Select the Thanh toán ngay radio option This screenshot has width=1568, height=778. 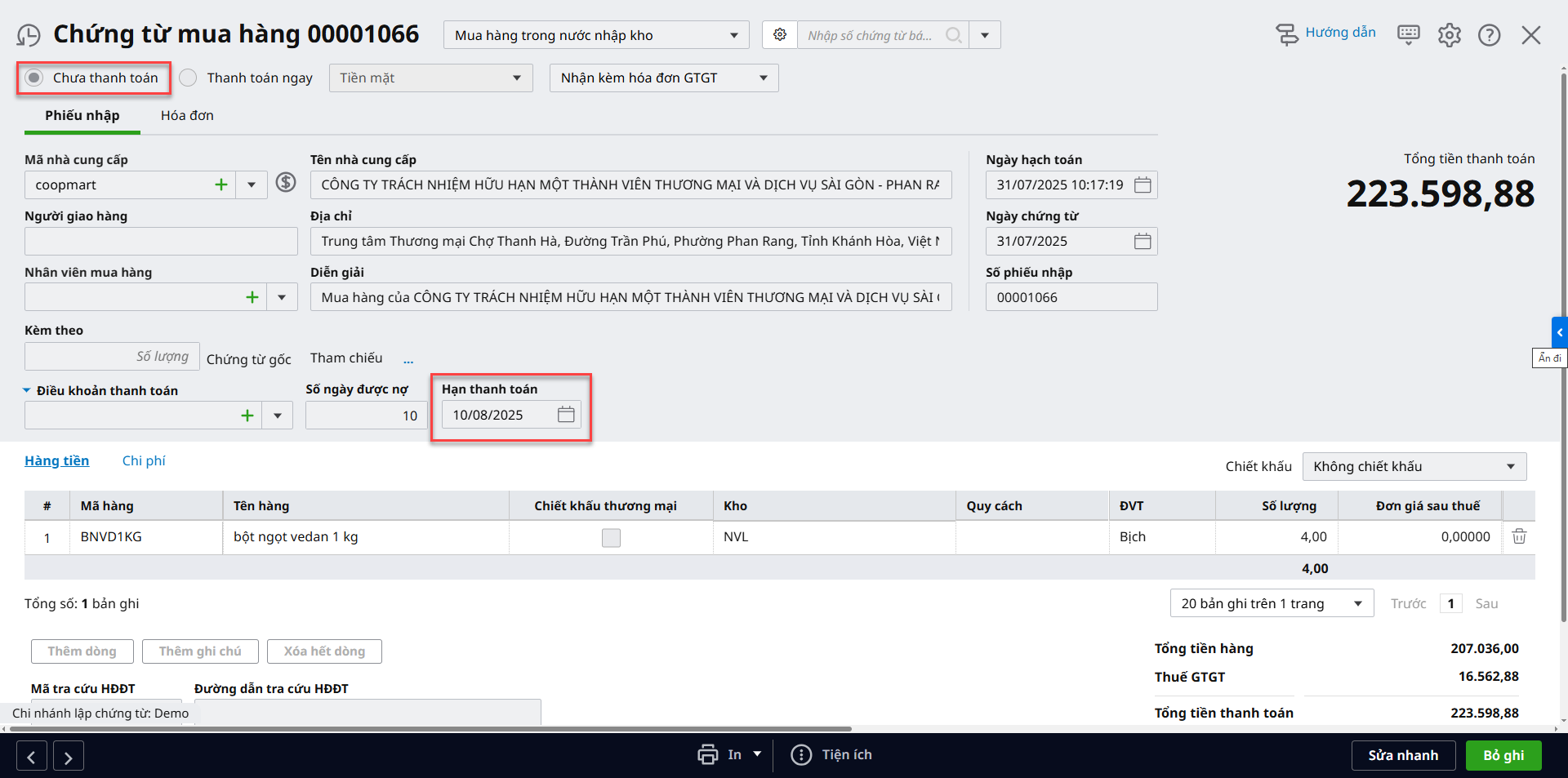pos(189,78)
